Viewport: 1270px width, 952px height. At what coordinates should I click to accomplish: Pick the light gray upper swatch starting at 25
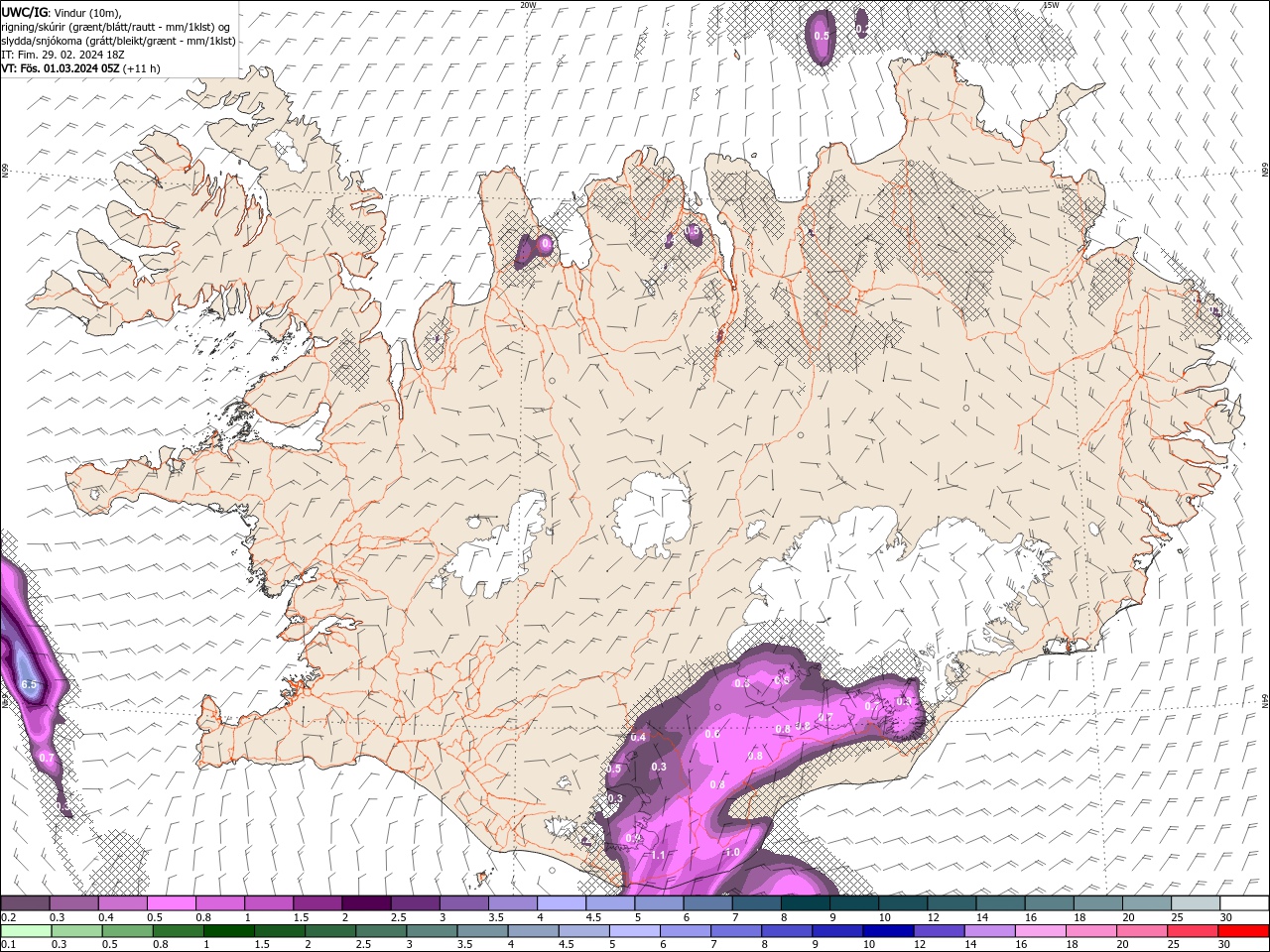tap(1194, 903)
